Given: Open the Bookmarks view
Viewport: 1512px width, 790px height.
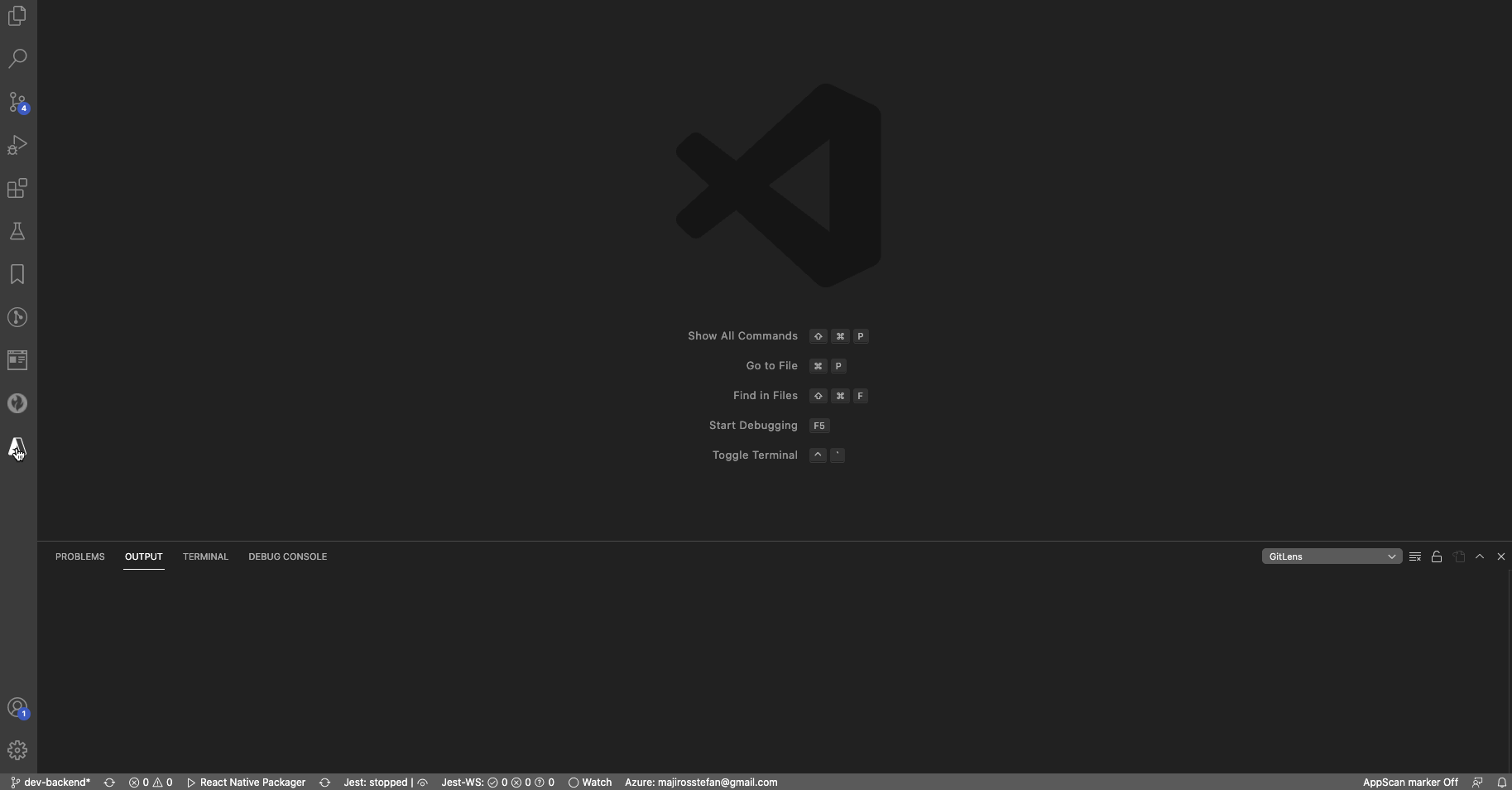Looking at the screenshot, I should (17, 274).
